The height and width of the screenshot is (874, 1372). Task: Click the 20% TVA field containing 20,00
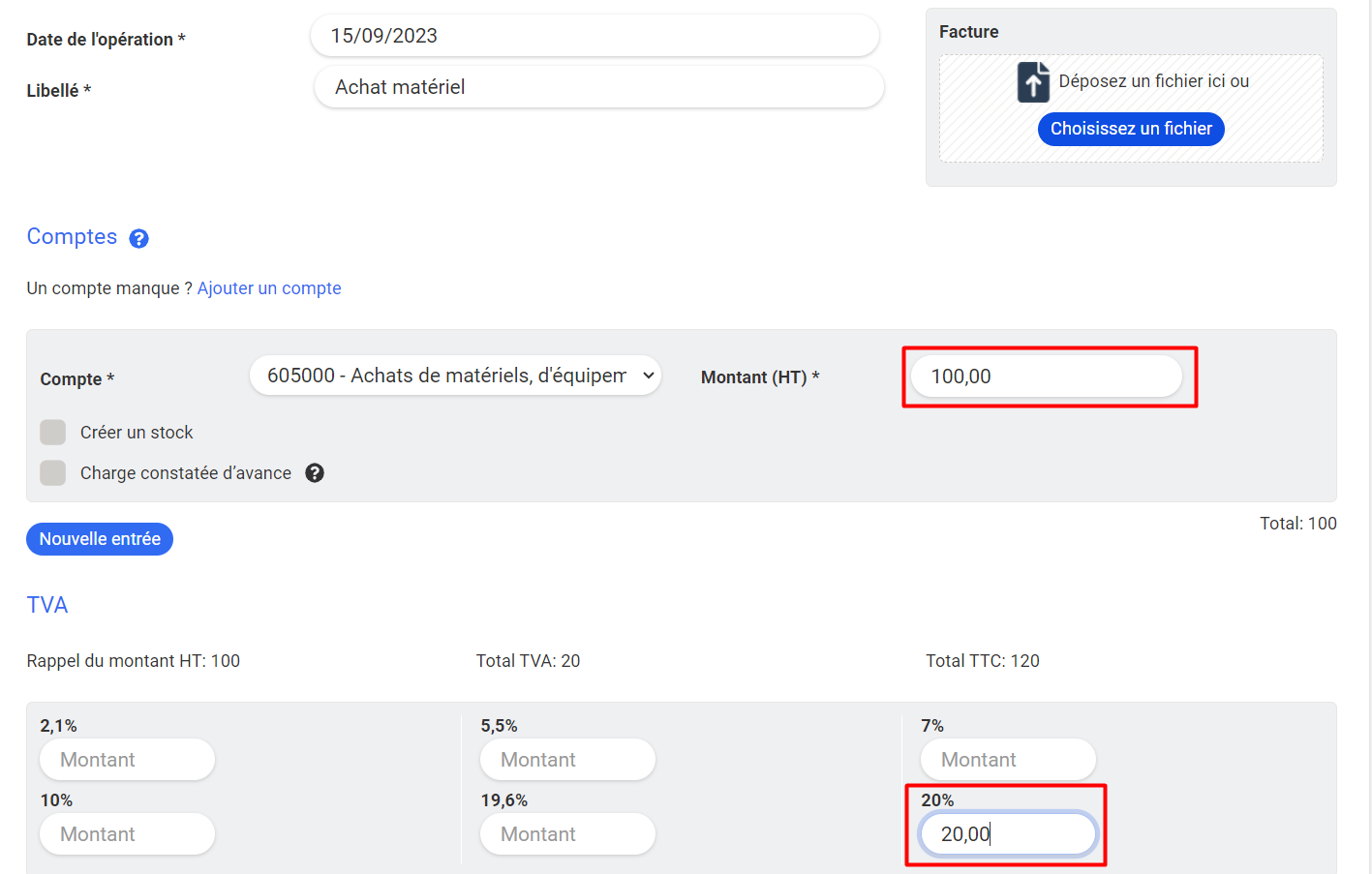point(1008,834)
